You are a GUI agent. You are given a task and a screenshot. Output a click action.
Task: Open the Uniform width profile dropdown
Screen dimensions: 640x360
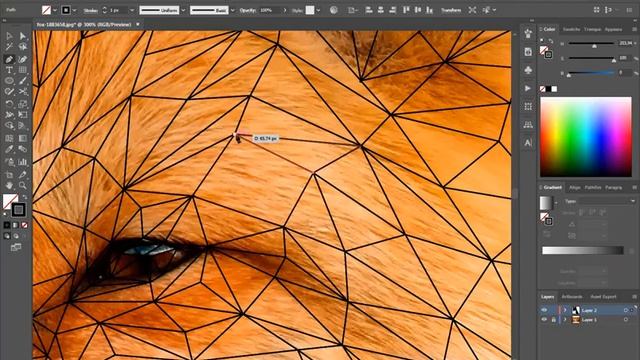(183, 10)
